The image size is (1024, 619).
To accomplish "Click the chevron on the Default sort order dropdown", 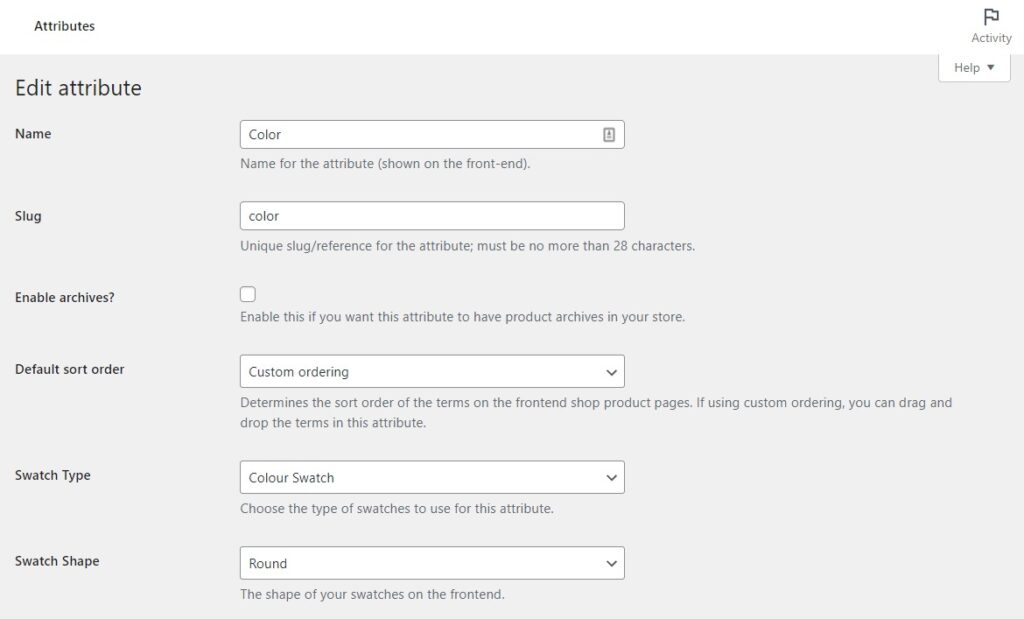I will tap(611, 371).
